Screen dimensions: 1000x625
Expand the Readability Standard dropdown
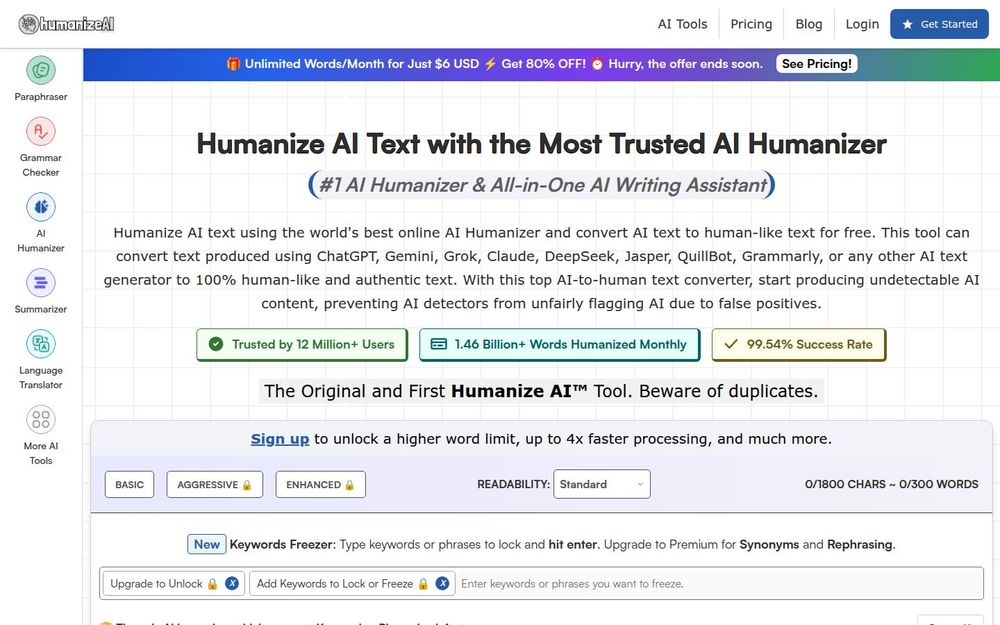pos(602,484)
